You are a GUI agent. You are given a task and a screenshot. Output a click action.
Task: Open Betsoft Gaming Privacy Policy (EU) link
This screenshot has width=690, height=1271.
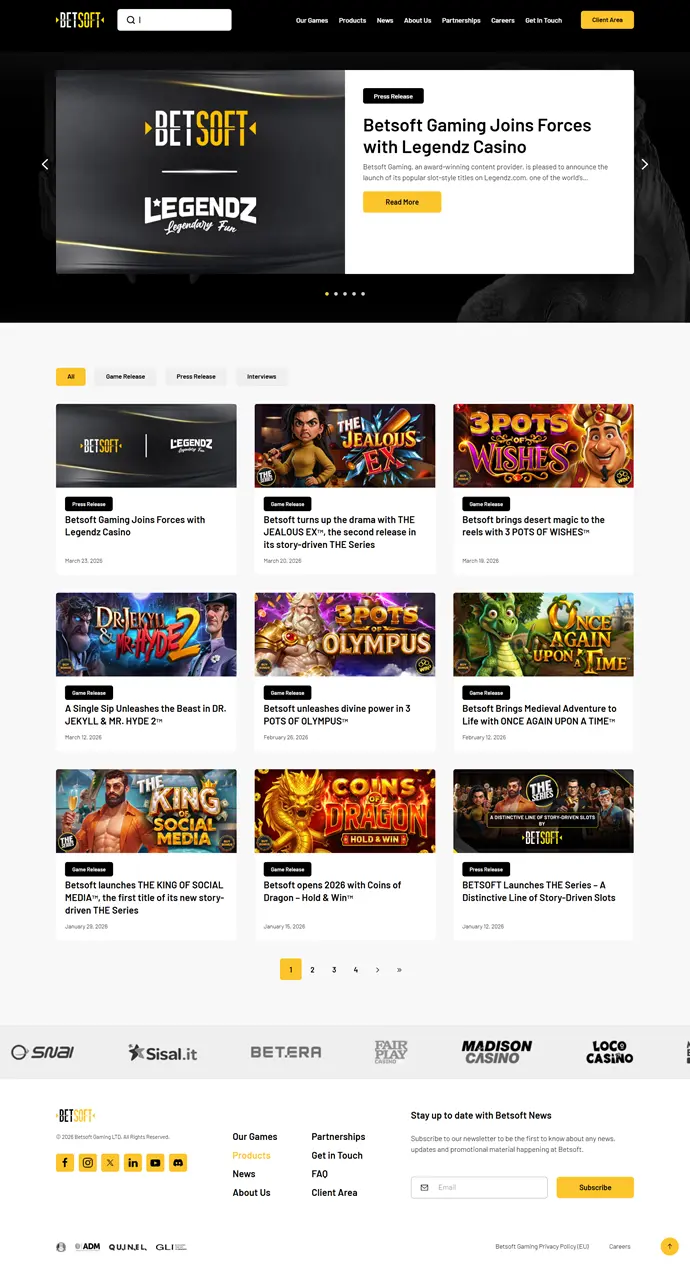542,1247
